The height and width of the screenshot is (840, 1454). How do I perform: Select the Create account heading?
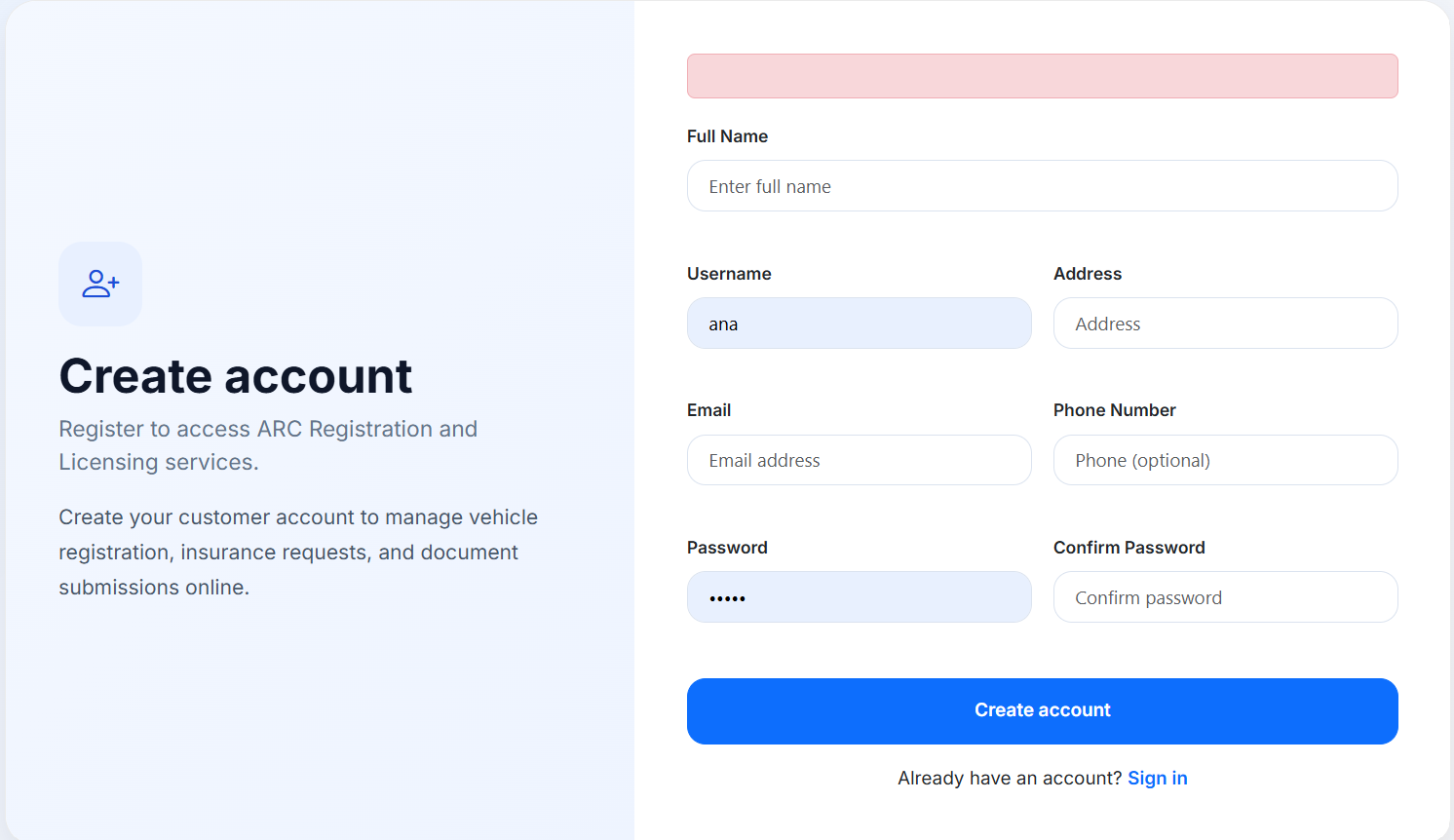click(235, 376)
